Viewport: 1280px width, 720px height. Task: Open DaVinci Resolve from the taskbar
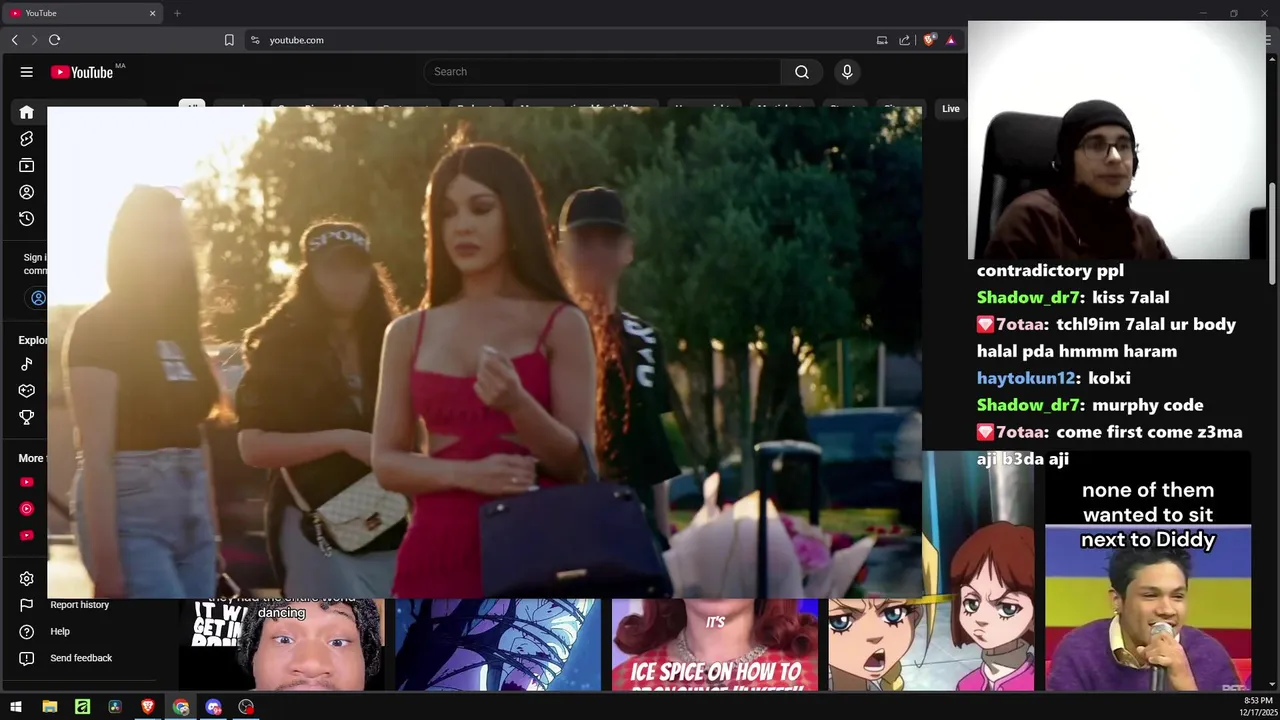(115, 707)
